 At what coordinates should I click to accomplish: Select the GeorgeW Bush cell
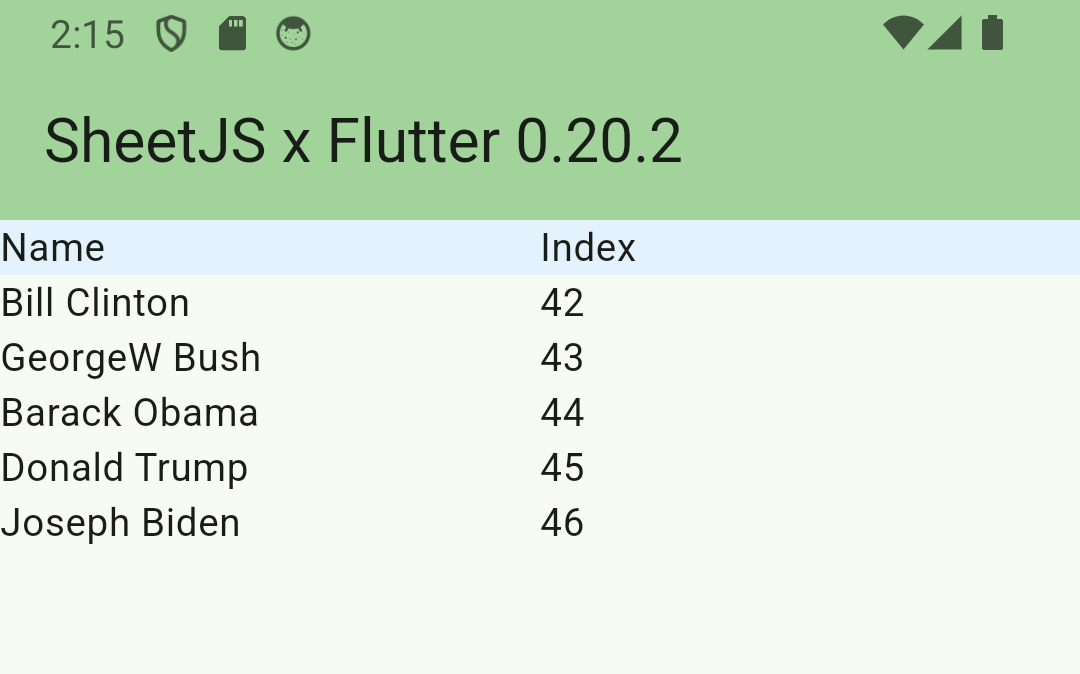(131, 358)
